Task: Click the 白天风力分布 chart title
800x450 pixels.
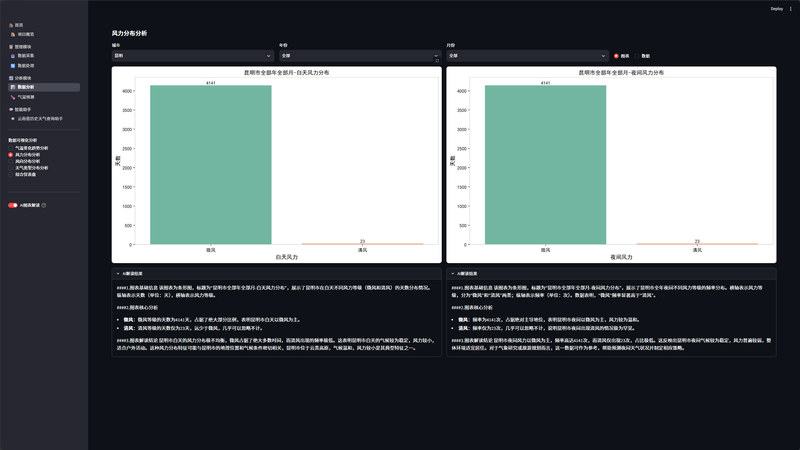Action: click(286, 73)
